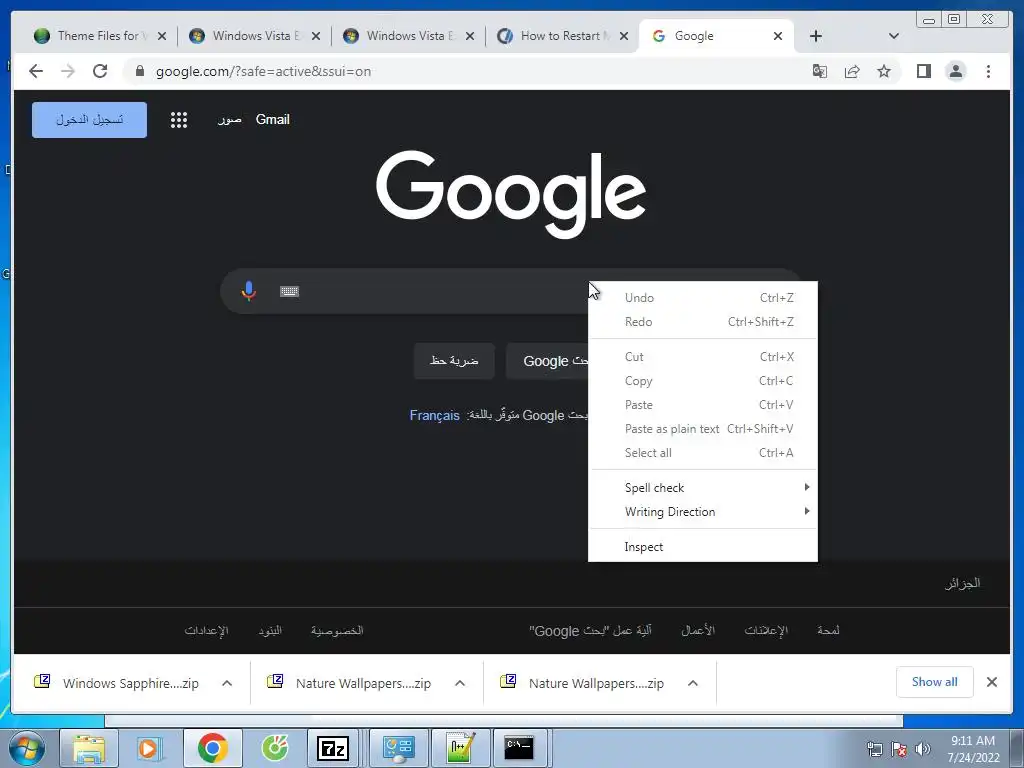Open the Chrome profile avatar
The width and height of the screenshot is (1024, 768).
955,71
